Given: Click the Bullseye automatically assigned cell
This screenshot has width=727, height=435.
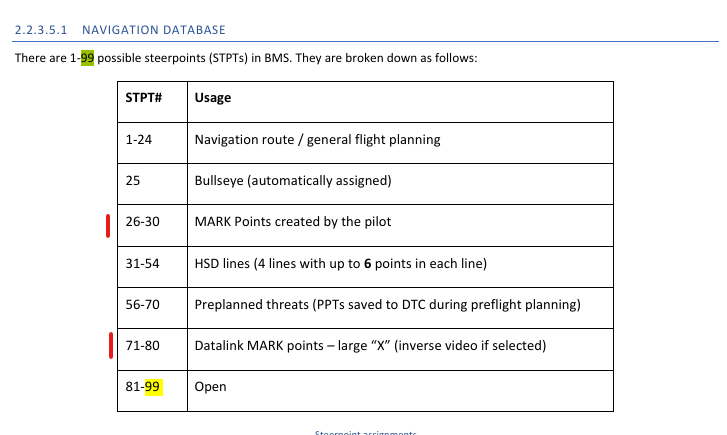Looking at the screenshot, I should (x=401, y=184).
